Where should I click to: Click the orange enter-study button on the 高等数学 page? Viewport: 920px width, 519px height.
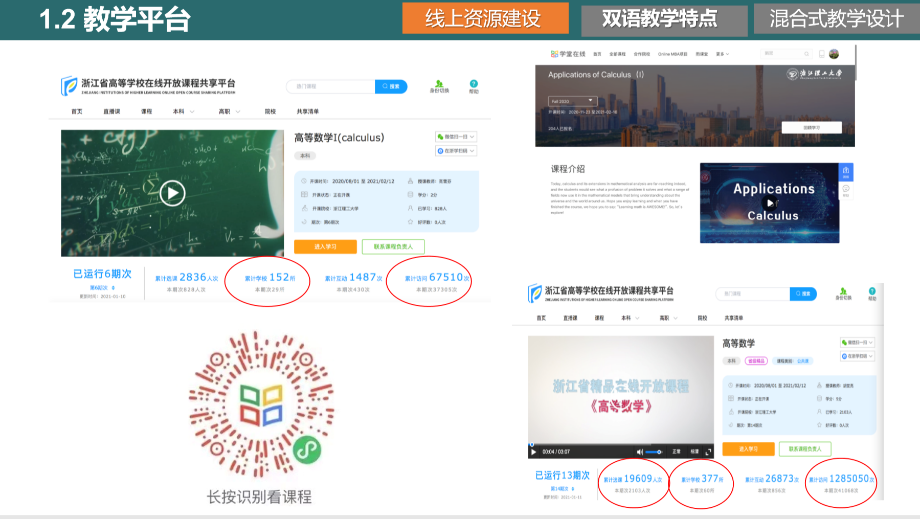[x=748, y=449]
